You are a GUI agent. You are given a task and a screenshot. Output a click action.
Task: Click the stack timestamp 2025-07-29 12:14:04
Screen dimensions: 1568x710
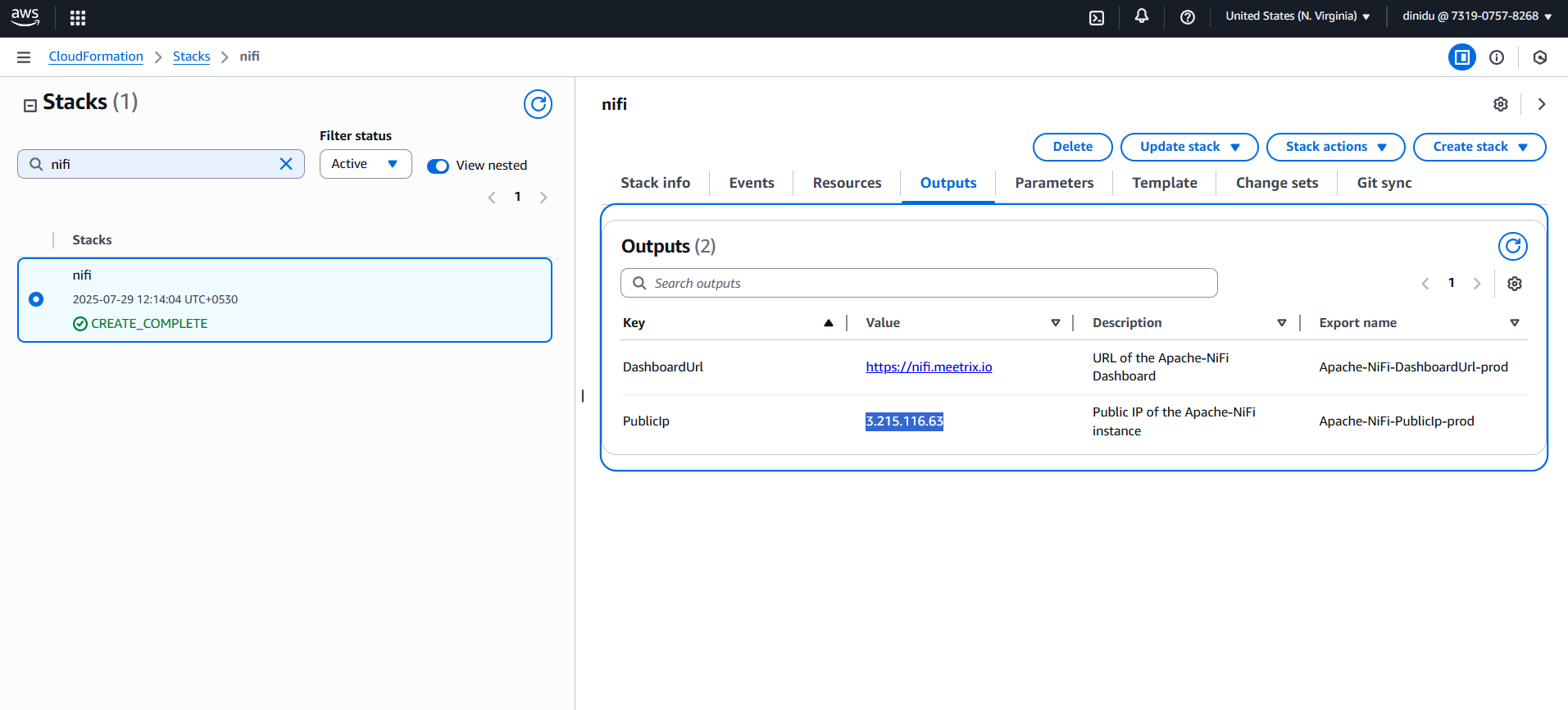click(155, 299)
